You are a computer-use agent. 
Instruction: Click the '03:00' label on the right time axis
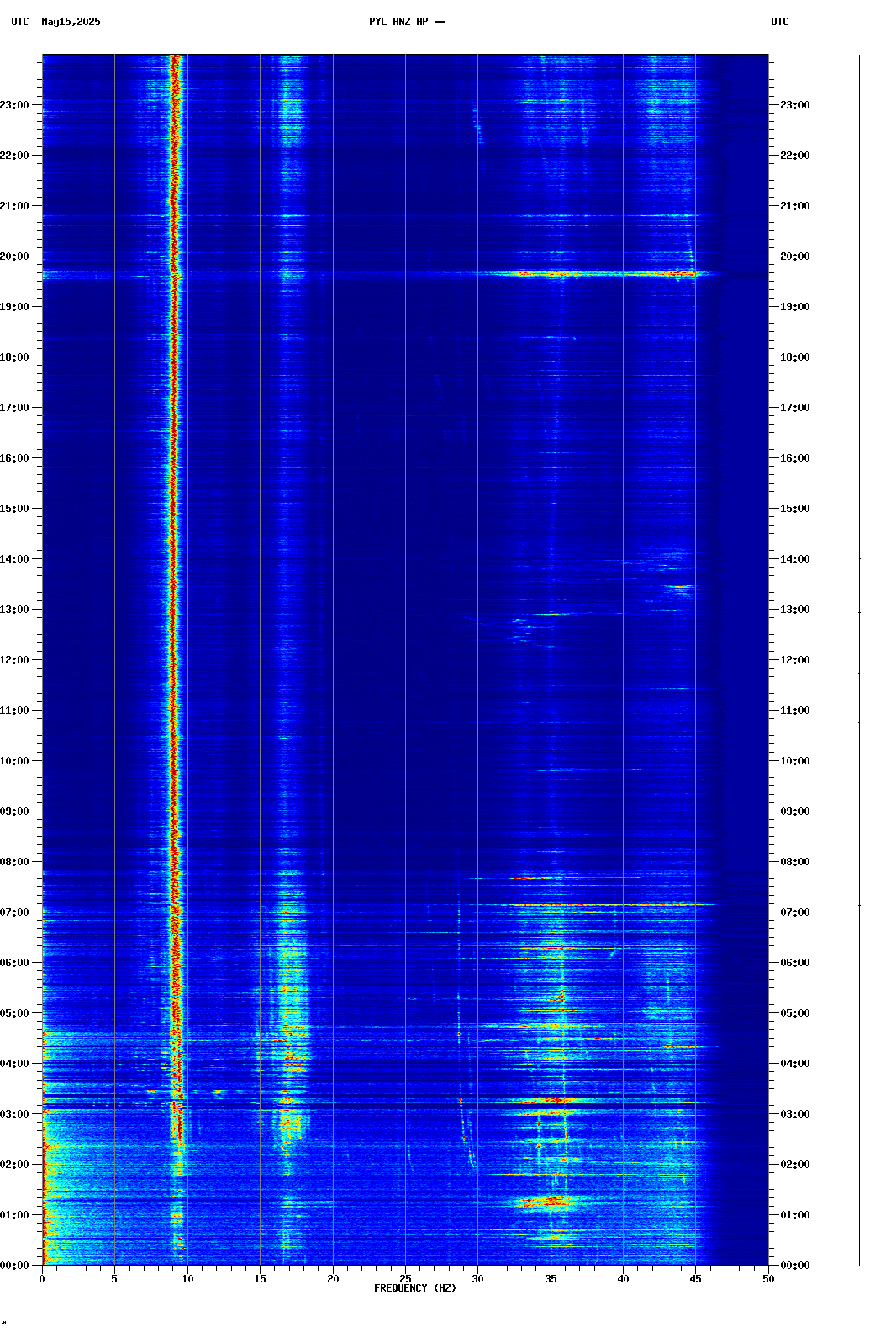click(795, 1114)
